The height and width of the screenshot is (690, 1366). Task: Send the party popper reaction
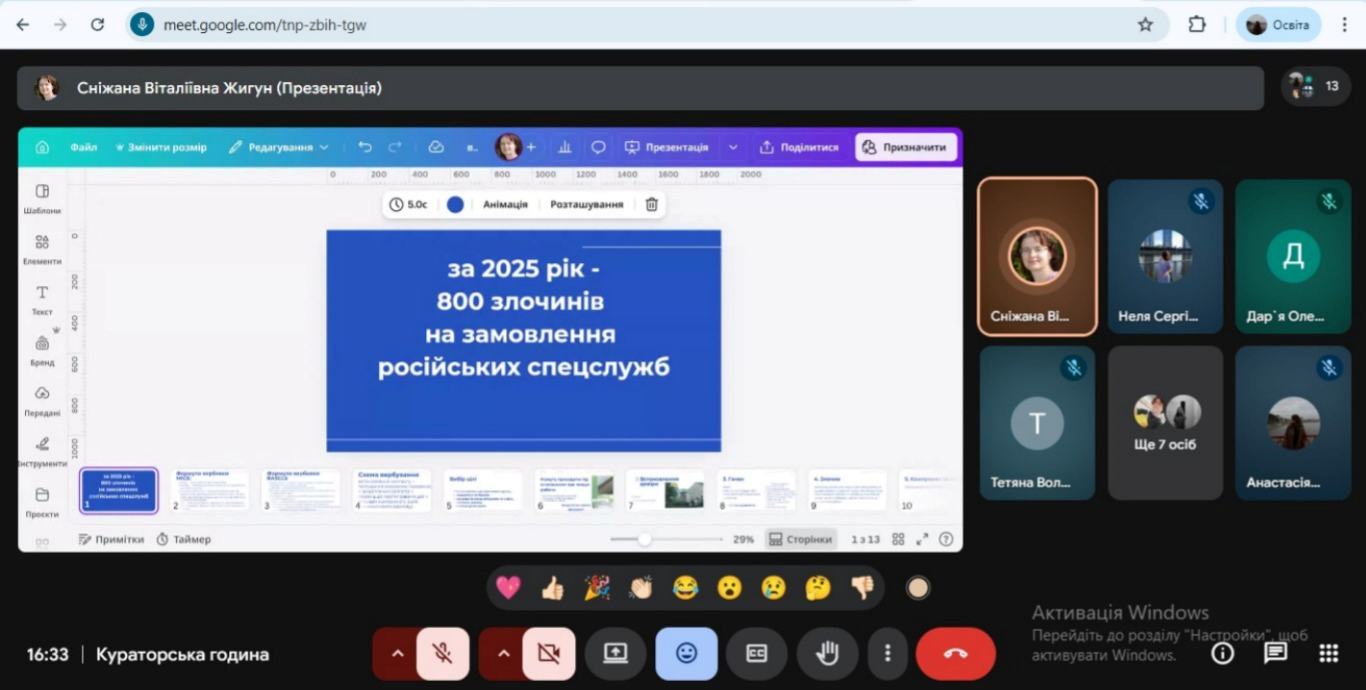click(597, 588)
